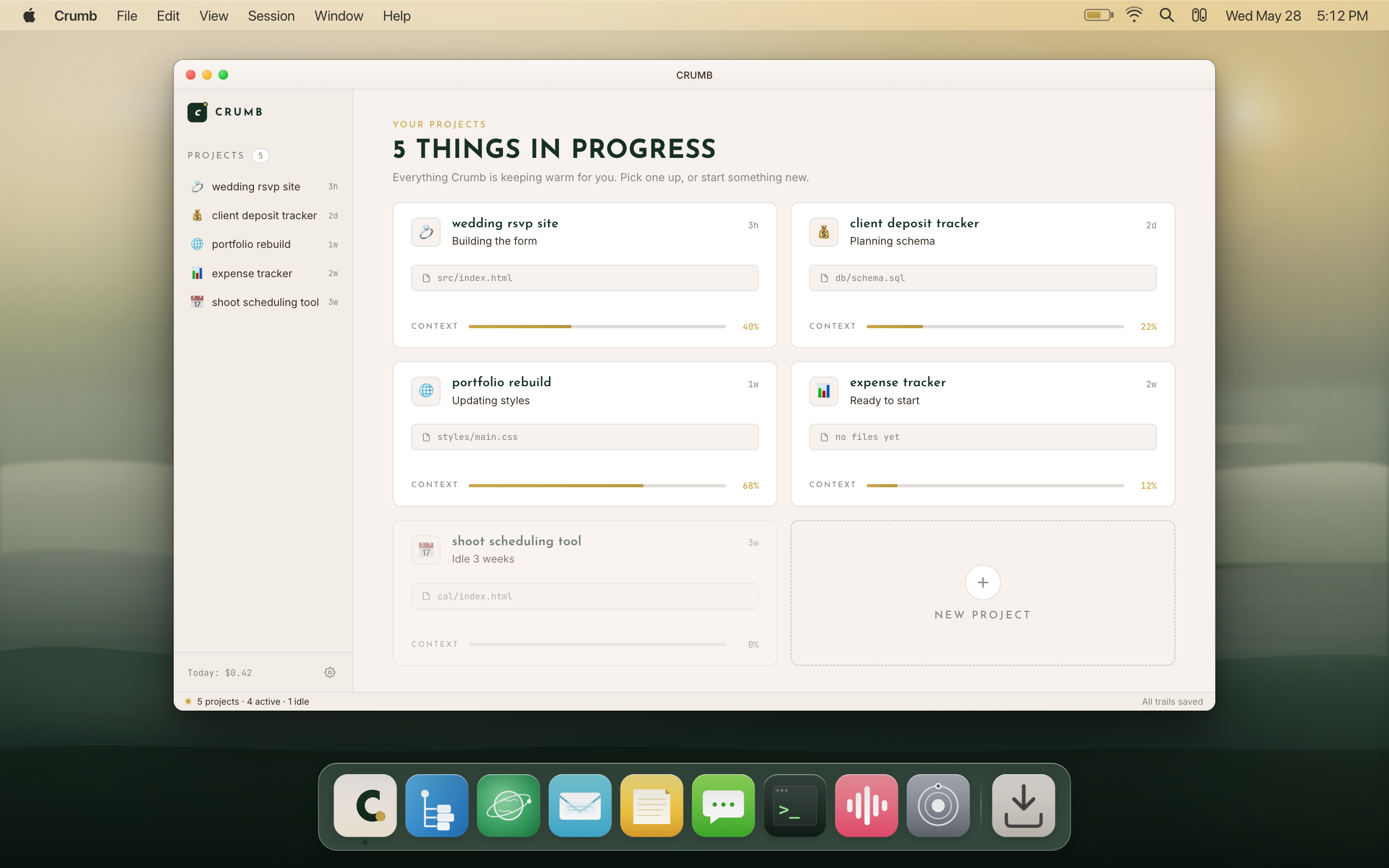
Task: Select shoot scheduling tool in sidebar
Action: click(264, 302)
